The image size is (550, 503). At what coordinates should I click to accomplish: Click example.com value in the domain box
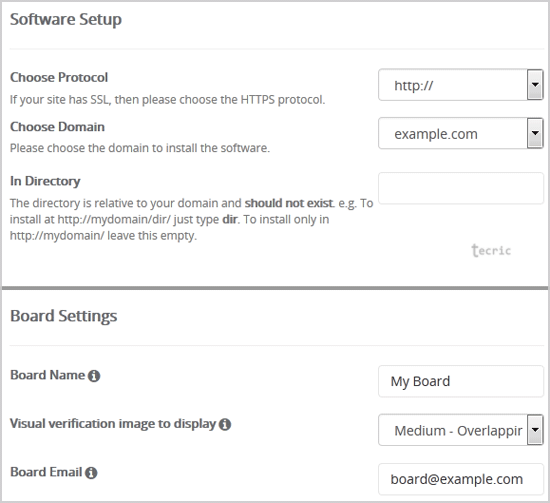pos(436,134)
